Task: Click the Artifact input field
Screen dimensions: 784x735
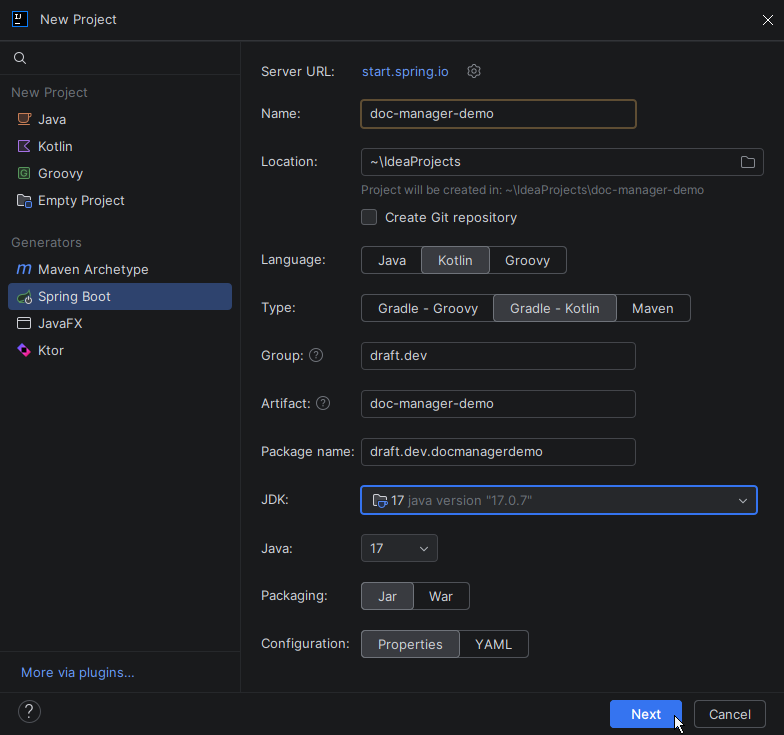Action: click(x=498, y=404)
